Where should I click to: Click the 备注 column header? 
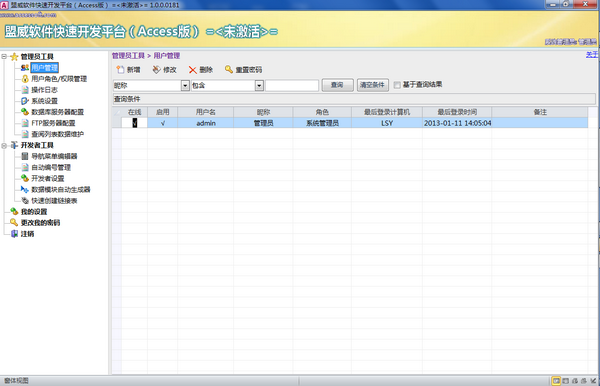pos(540,112)
